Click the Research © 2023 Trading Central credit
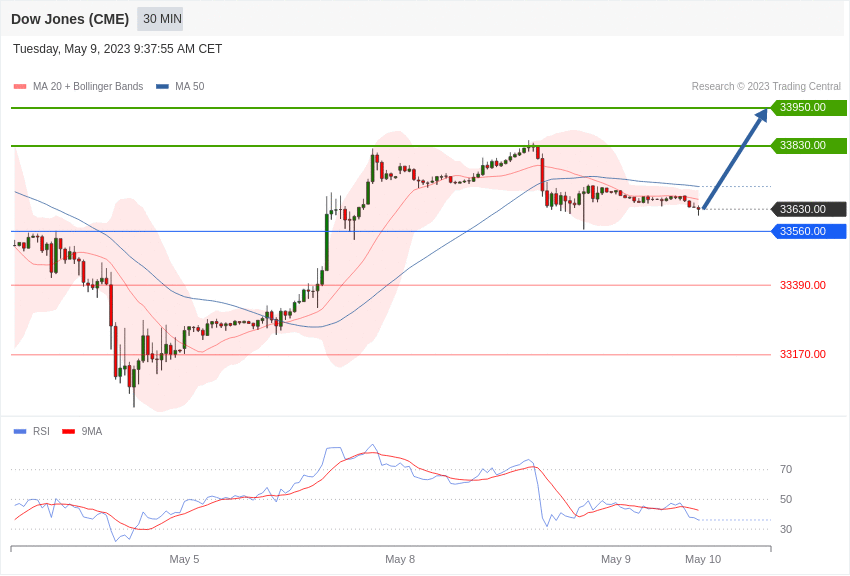 click(766, 87)
